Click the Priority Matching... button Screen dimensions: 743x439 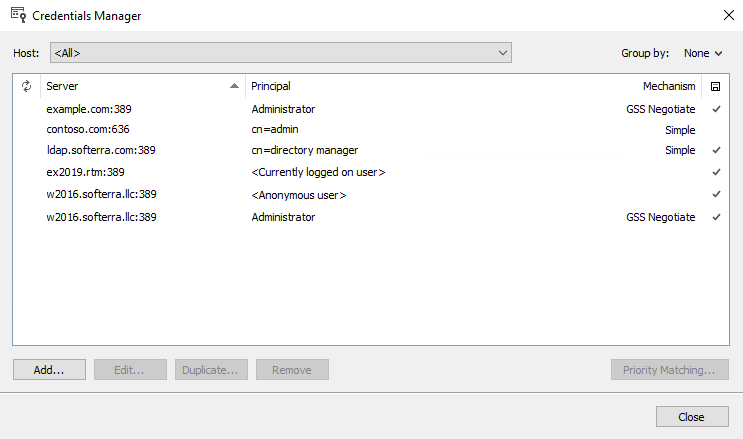pyautogui.click(x=668, y=370)
